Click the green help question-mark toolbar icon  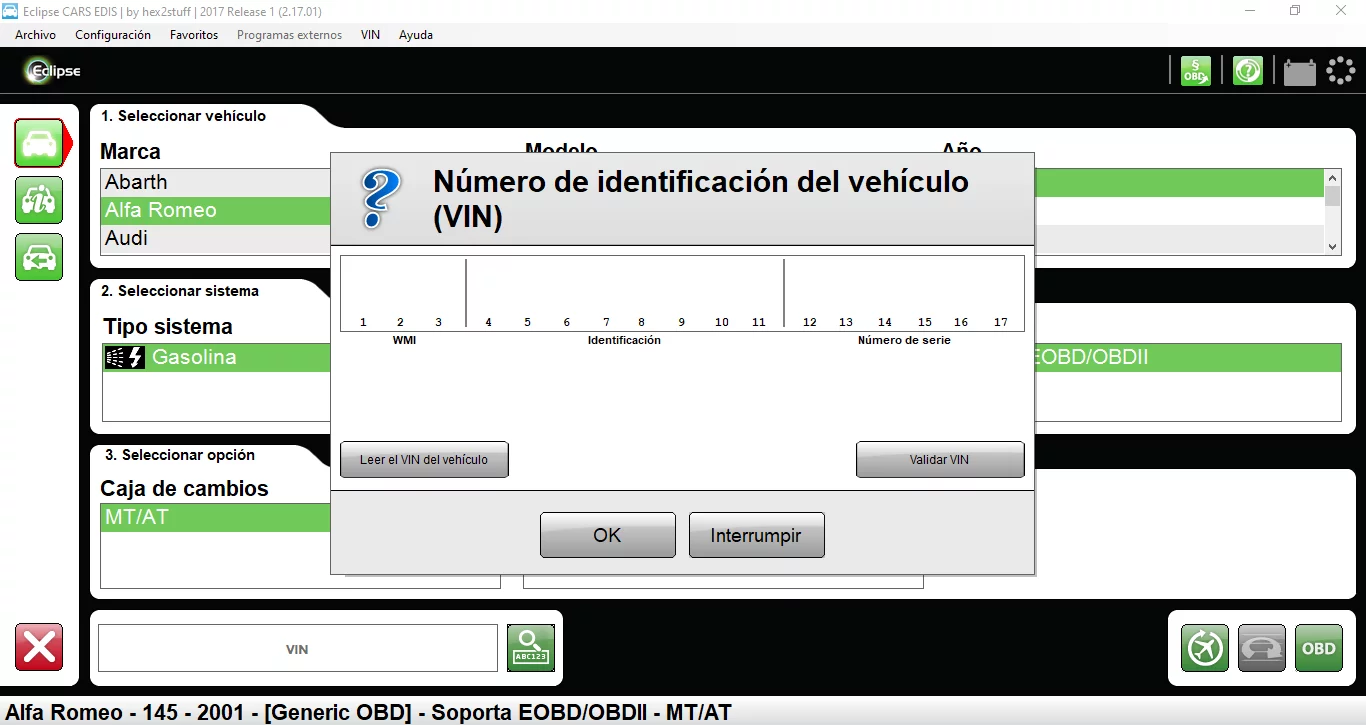click(x=1247, y=70)
